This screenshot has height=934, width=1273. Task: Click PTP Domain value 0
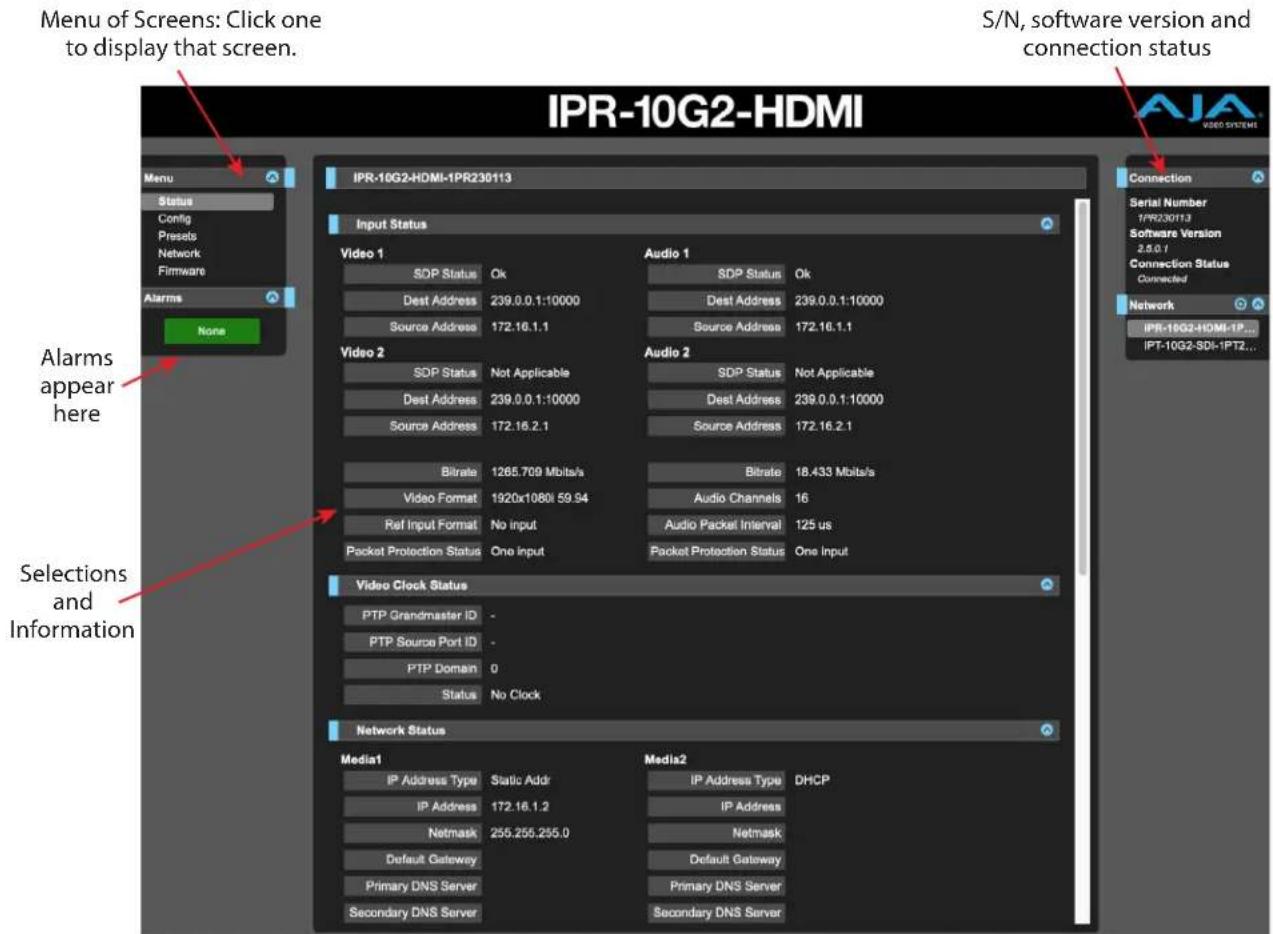coord(494,669)
